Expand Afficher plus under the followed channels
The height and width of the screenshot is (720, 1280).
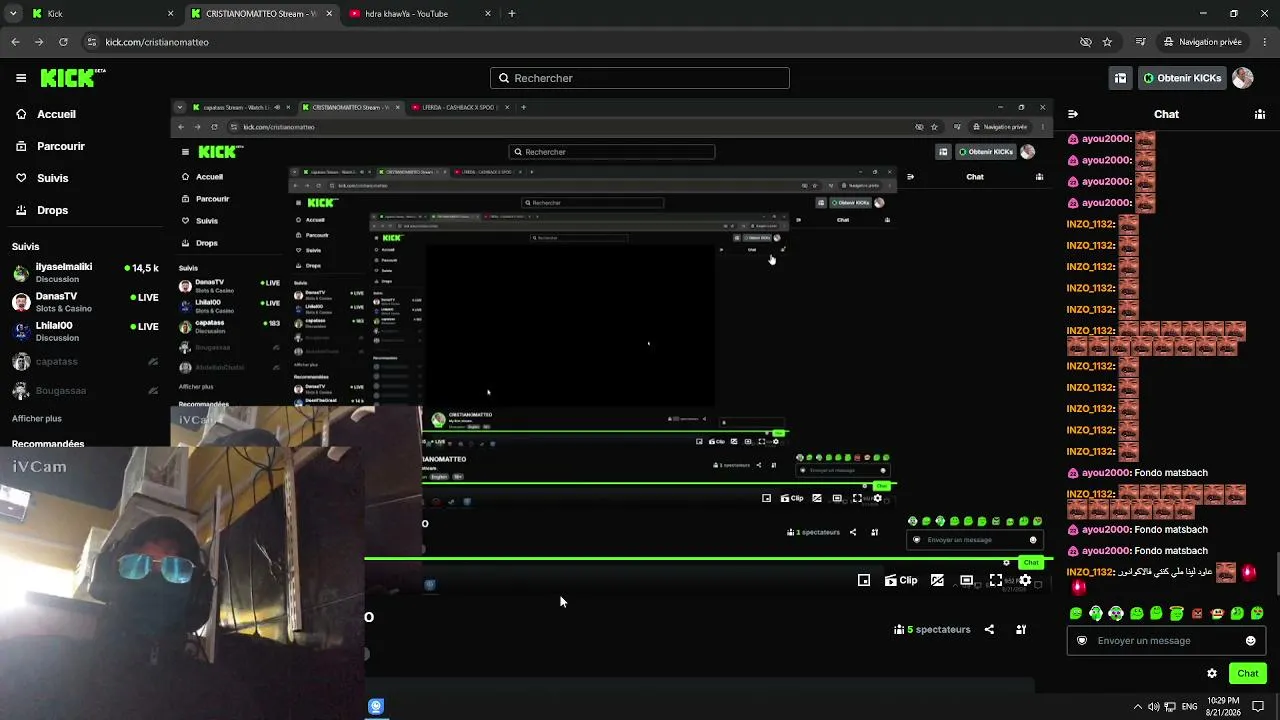click(37, 419)
